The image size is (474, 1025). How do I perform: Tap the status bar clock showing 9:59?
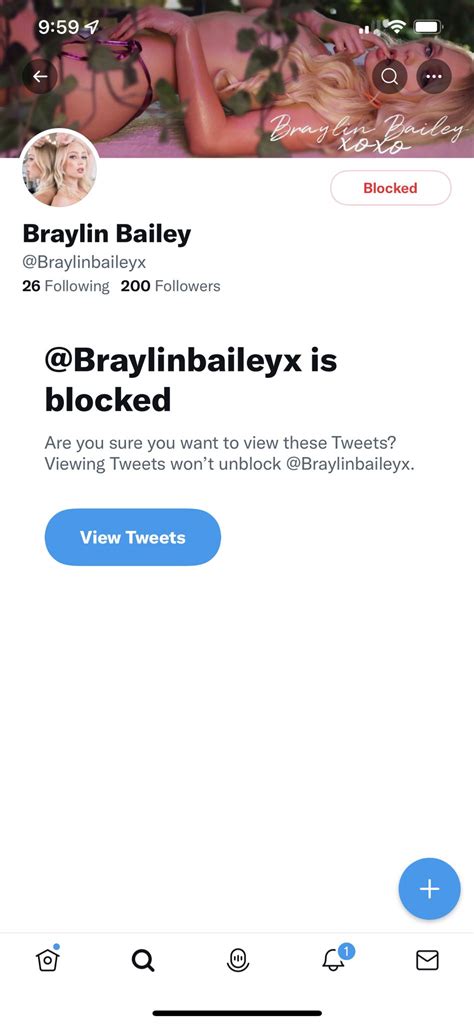point(59,27)
